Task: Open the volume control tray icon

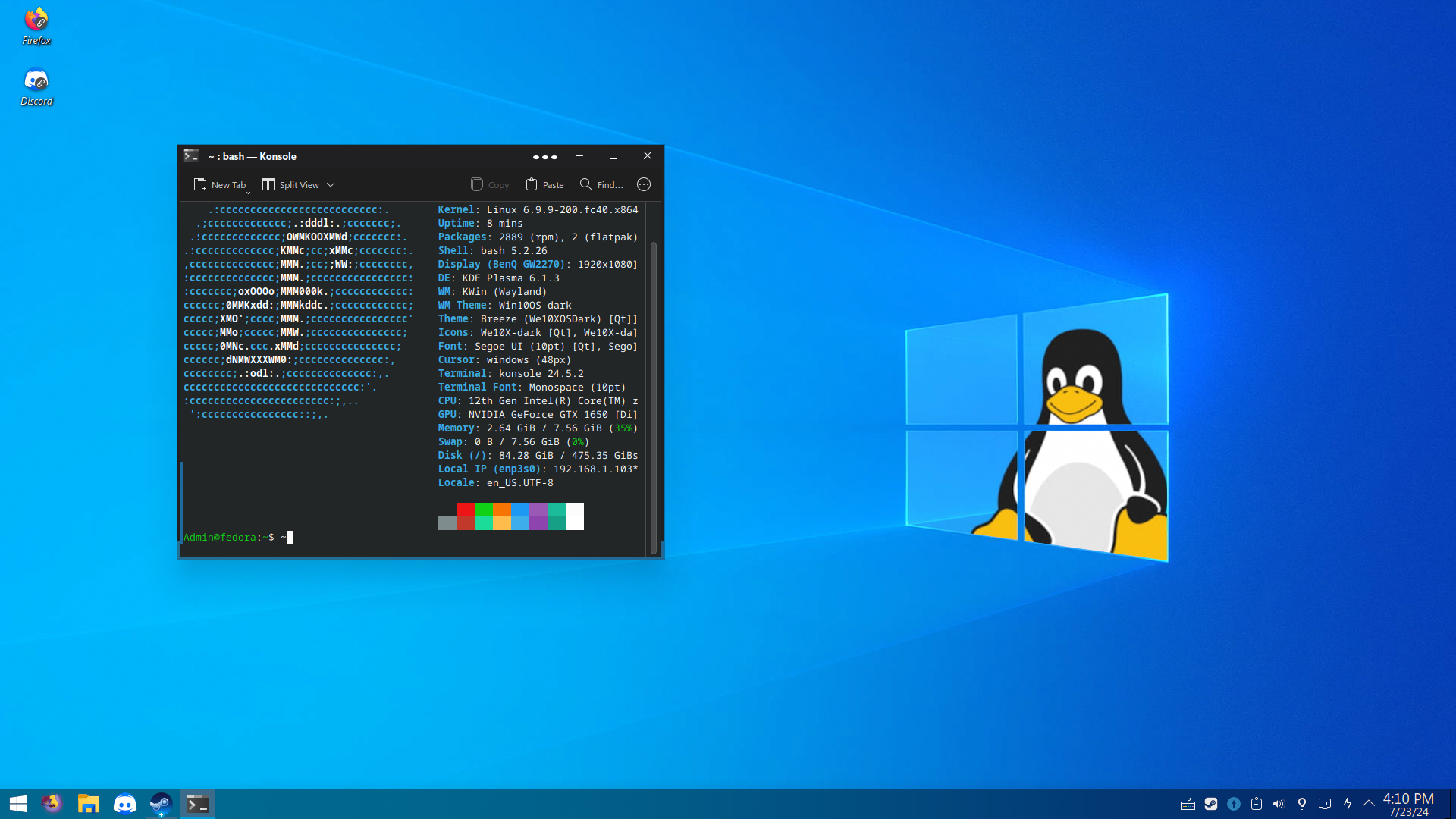Action: [1279, 804]
